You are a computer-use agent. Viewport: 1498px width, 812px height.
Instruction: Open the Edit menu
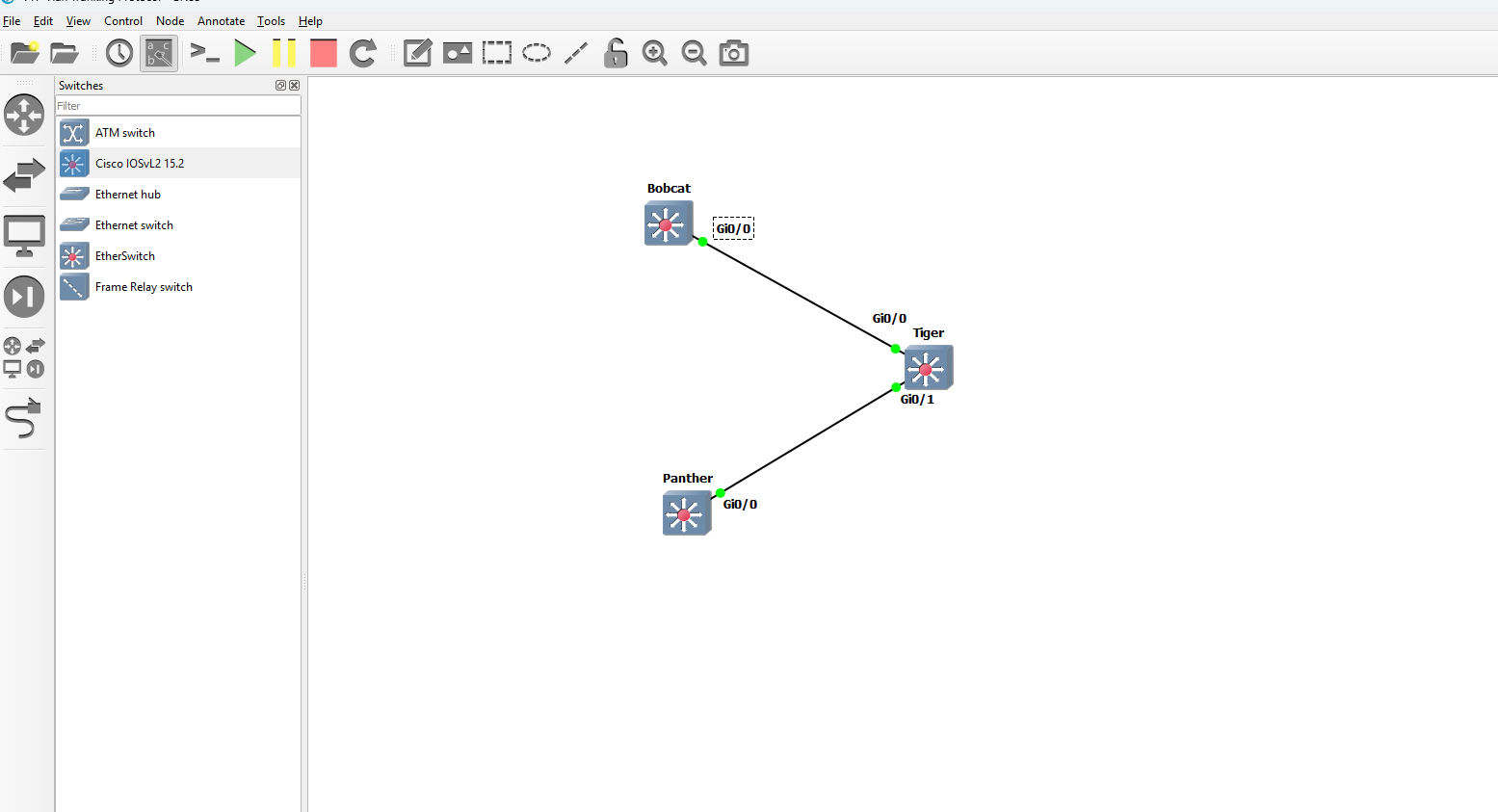tap(43, 20)
